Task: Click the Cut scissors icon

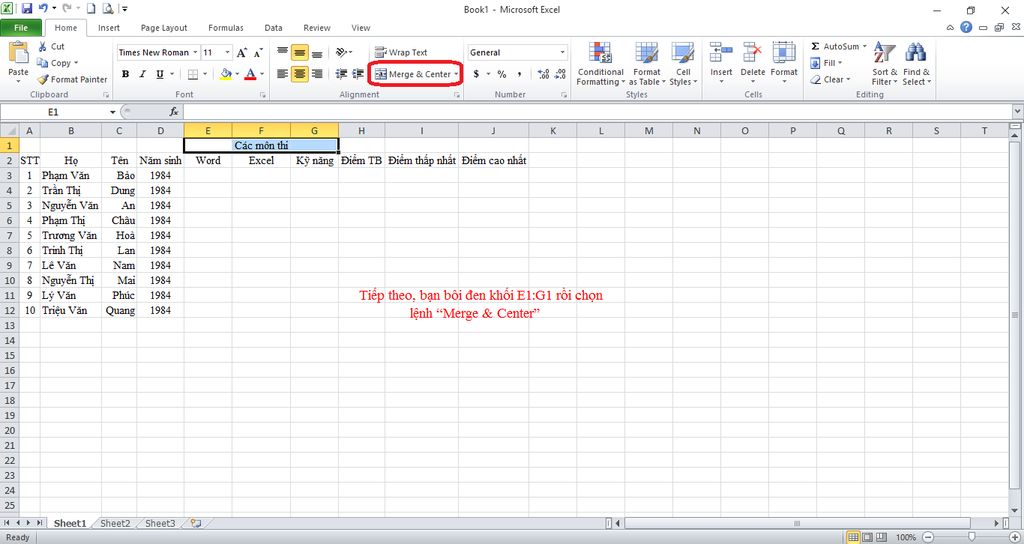Action: pos(42,46)
